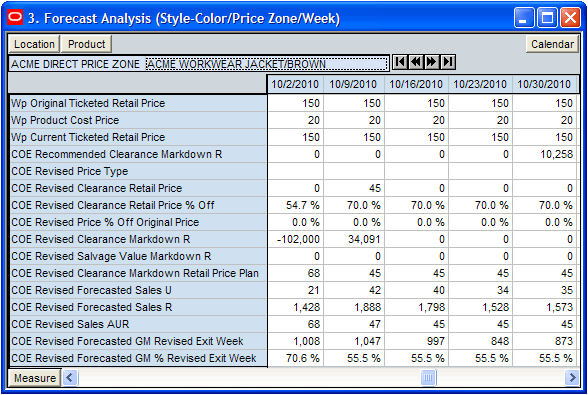The height and width of the screenshot is (395, 588).
Task: Click Forecasted Sales U cell showing 35
Action: click(544, 290)
